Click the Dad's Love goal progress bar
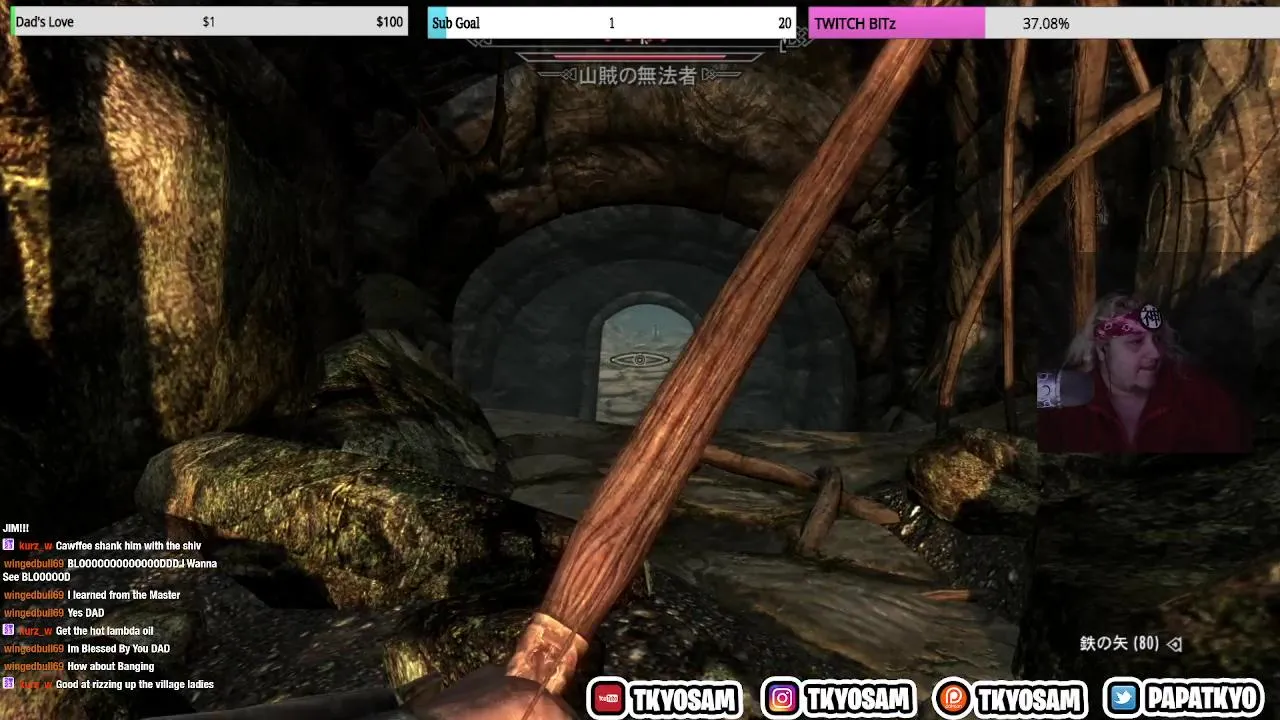 [209, 22]
